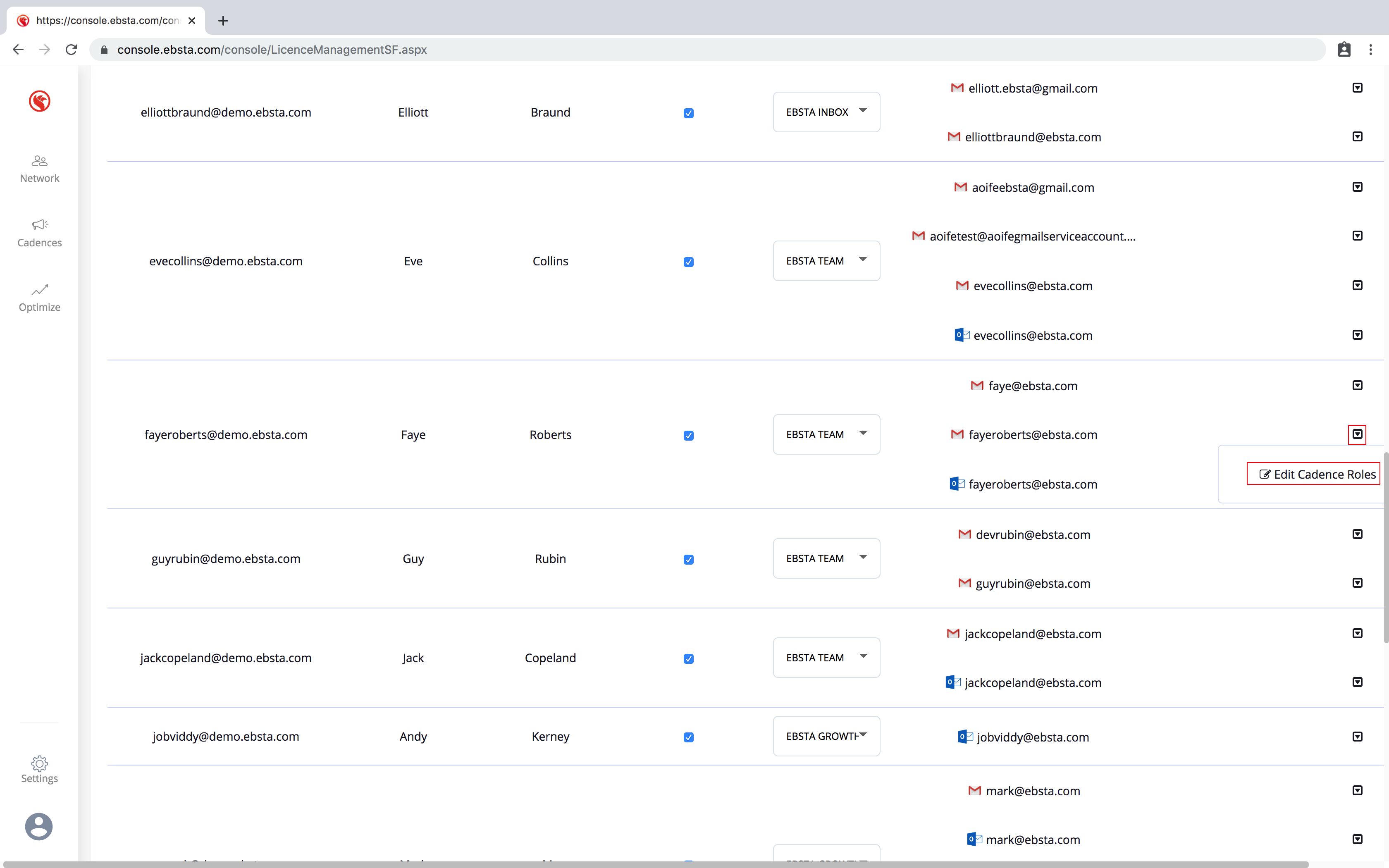1389x868 pixels.
Task: Reload the page with refresh icon
Action: (x=71, y=50)
